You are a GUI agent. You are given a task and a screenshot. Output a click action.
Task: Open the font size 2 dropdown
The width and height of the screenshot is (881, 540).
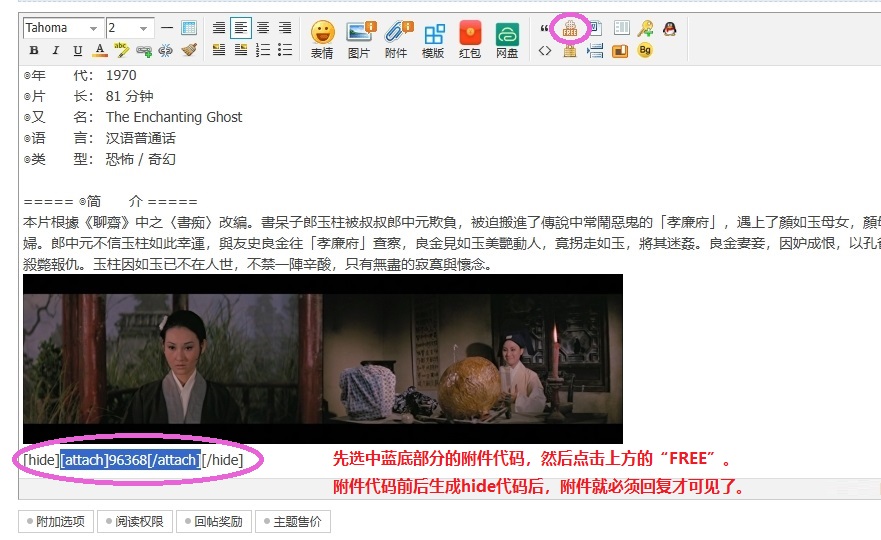[130, 28]
